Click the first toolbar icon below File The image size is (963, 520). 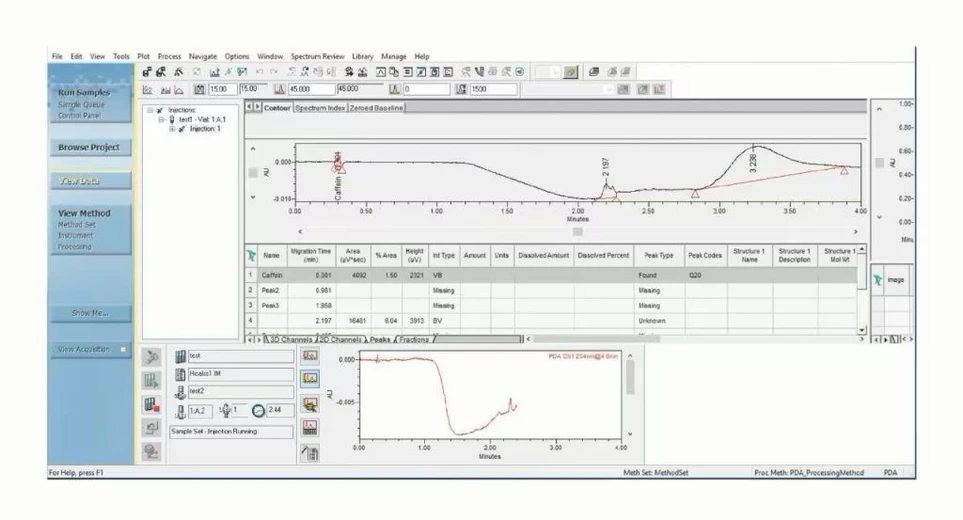[x=147, y=72]
